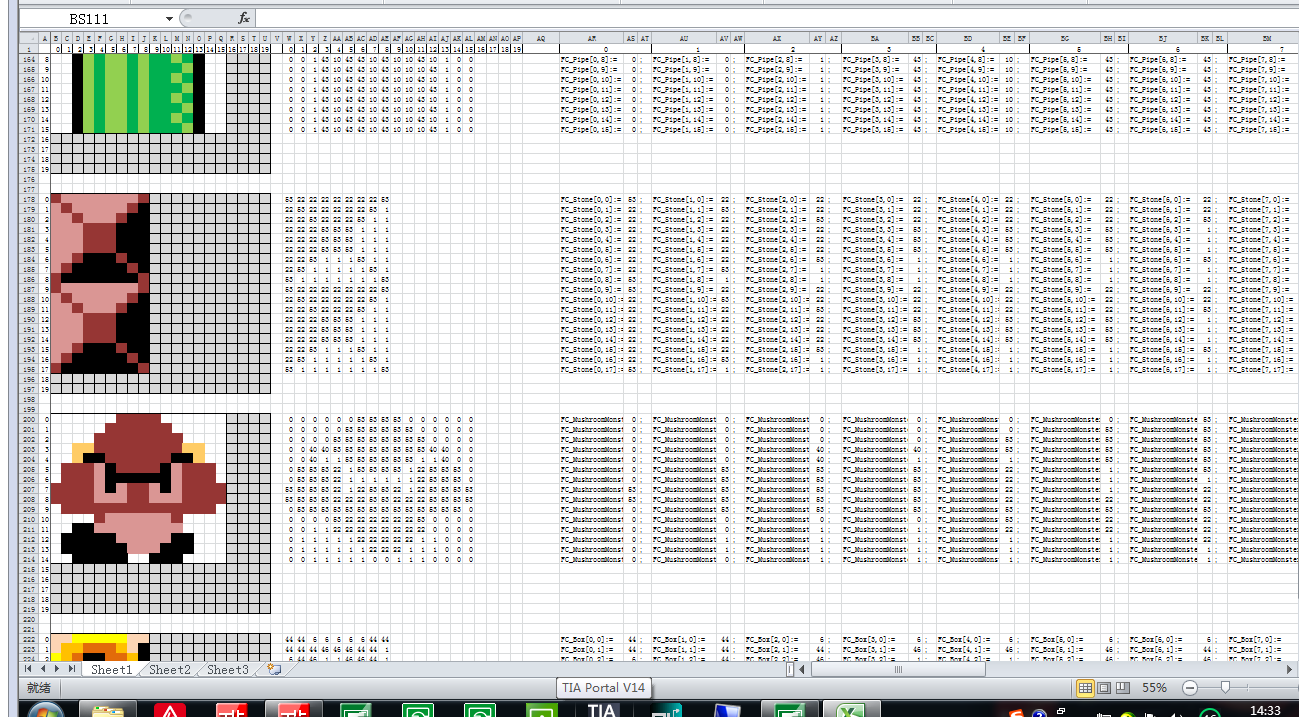
Task: Select the Page Layout view button
Action: pyautogui.click(x=1103, y=688)
